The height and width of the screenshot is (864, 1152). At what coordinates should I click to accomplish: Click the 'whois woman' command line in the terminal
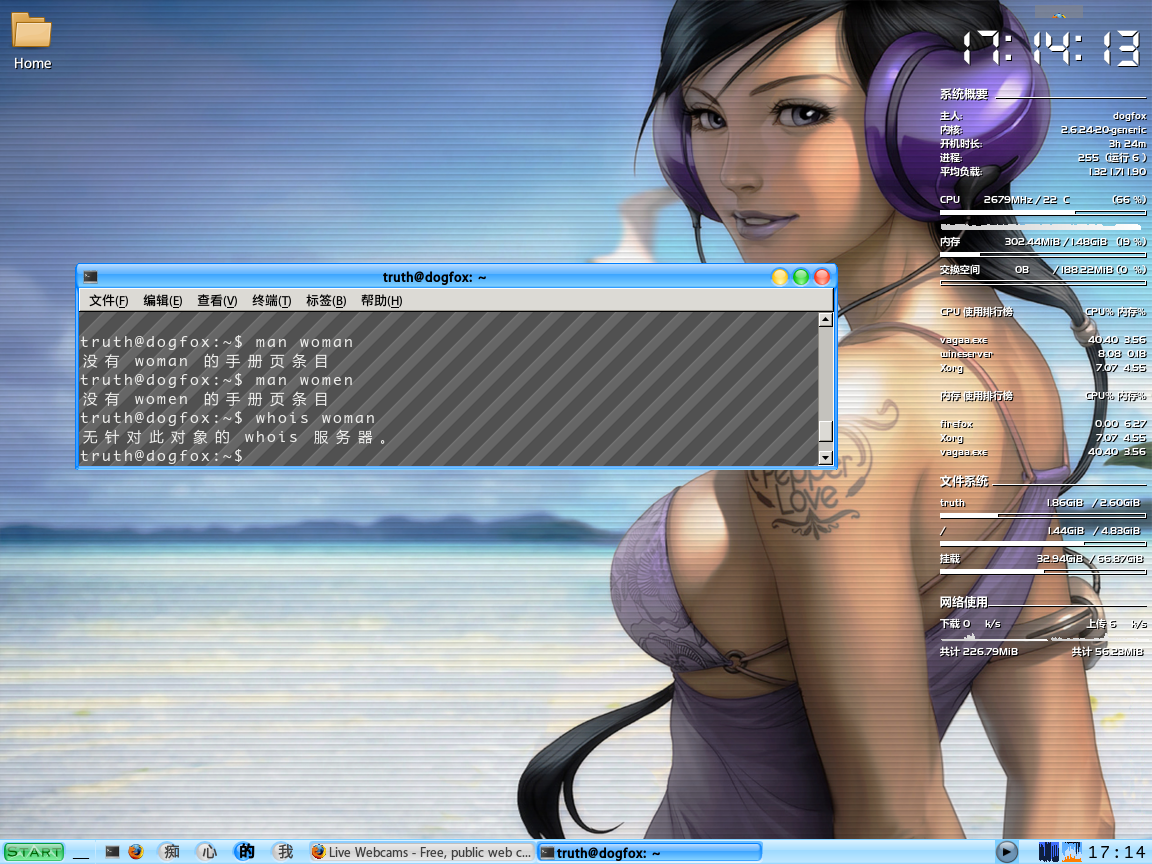click(228, 418)
